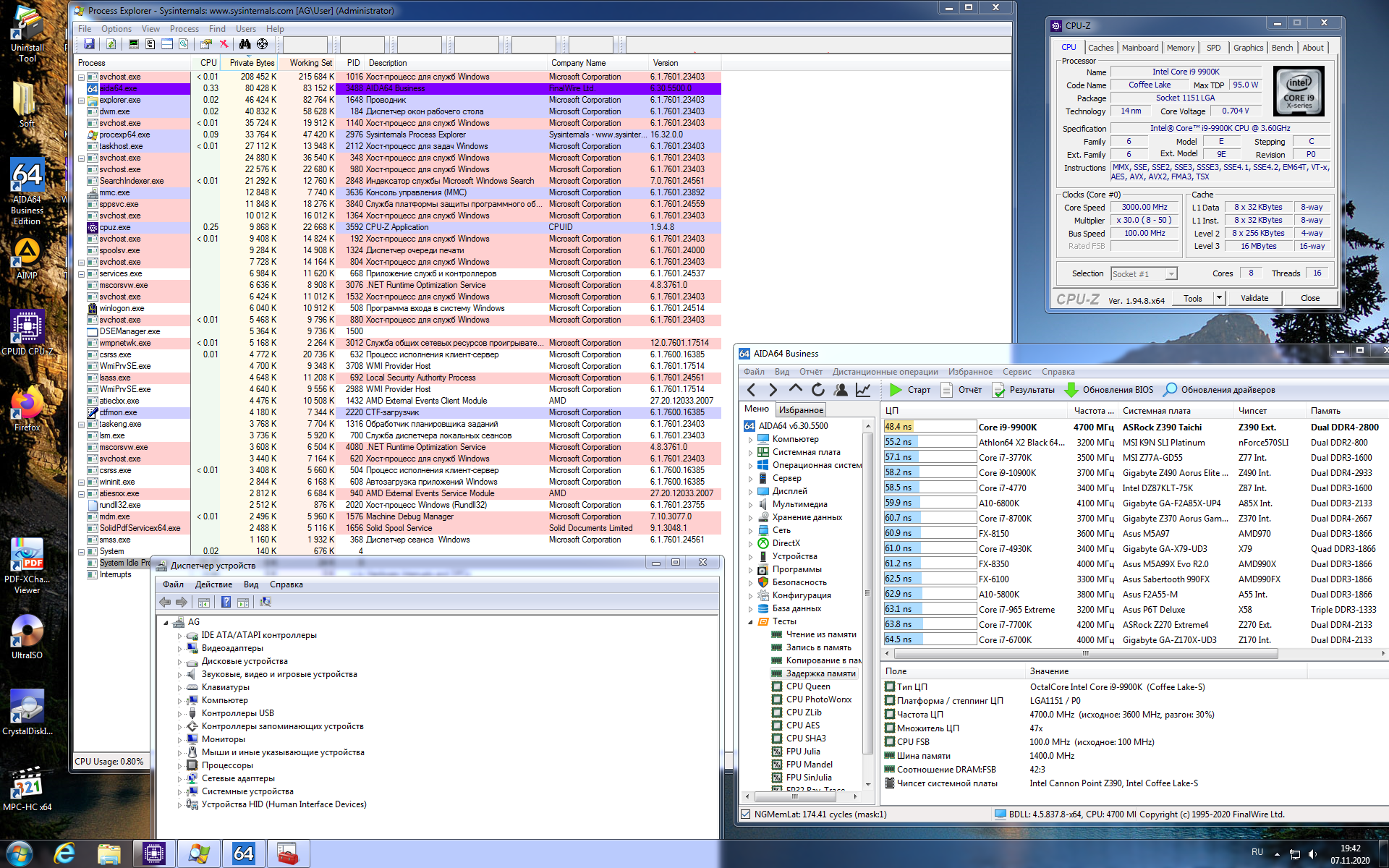The image size is (1389, 868).
Task: Expand the Видеоадаптеры device tree node
Action: (180, 649)
